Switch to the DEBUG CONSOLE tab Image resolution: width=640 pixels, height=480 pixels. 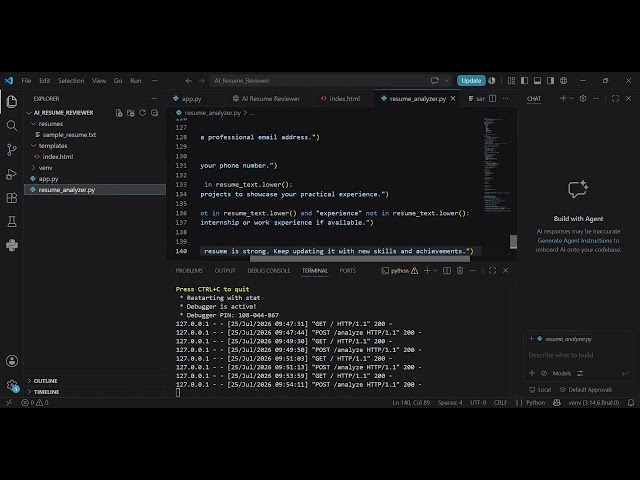[x=269, y=271]
